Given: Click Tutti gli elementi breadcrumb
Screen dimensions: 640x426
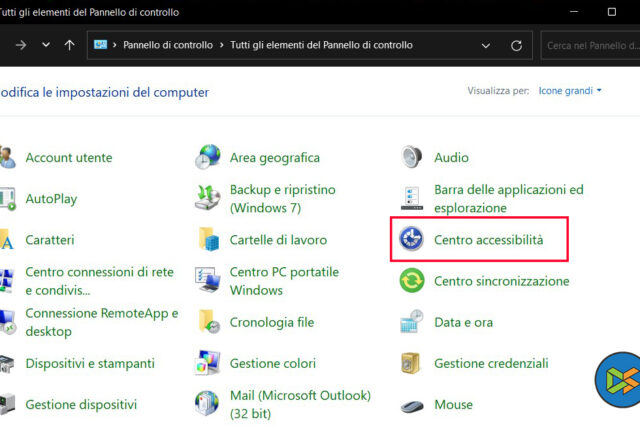Looking at the screenshot, I should click(321, 45).
